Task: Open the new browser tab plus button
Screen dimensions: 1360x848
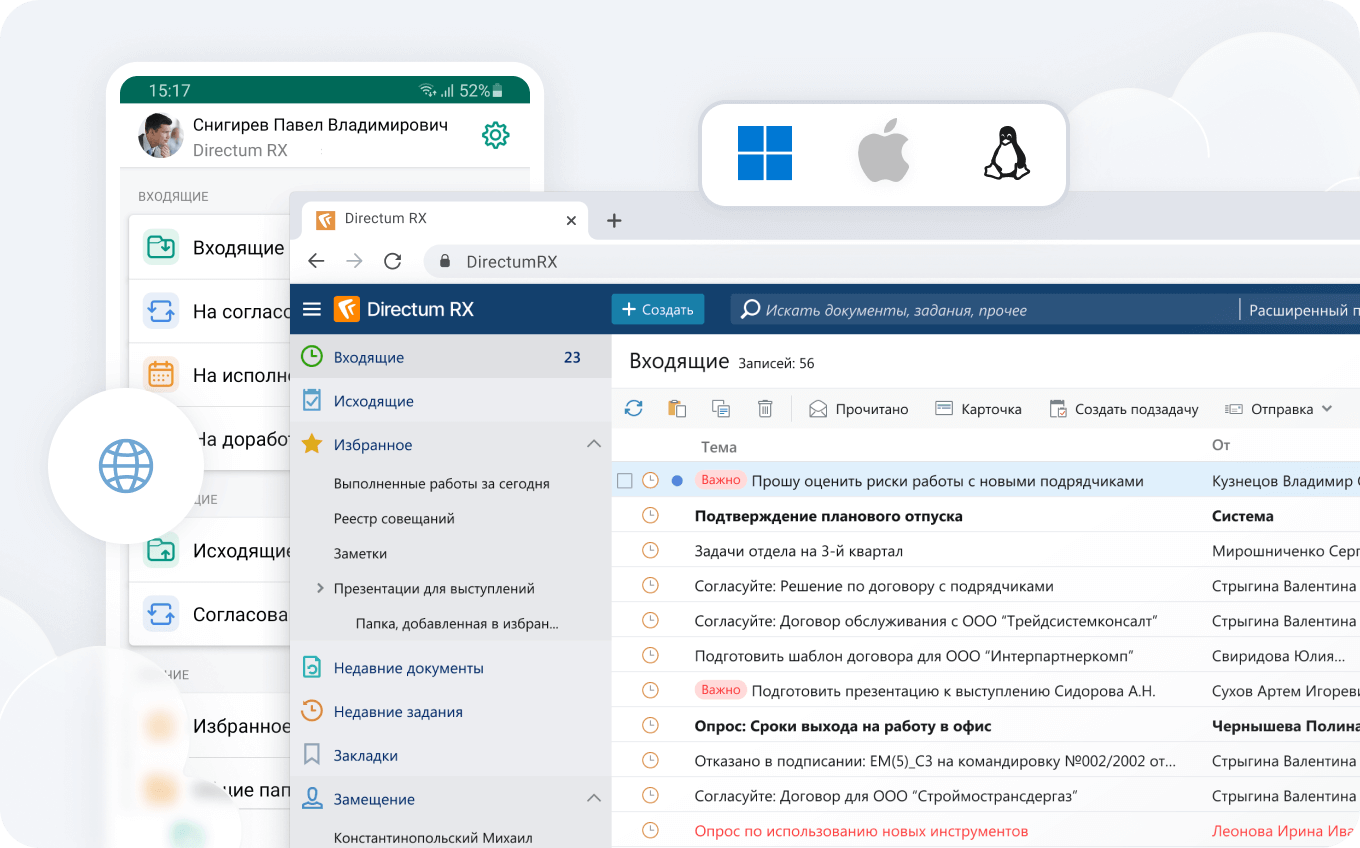Action: pyautogui.click(x=614, y=221)
